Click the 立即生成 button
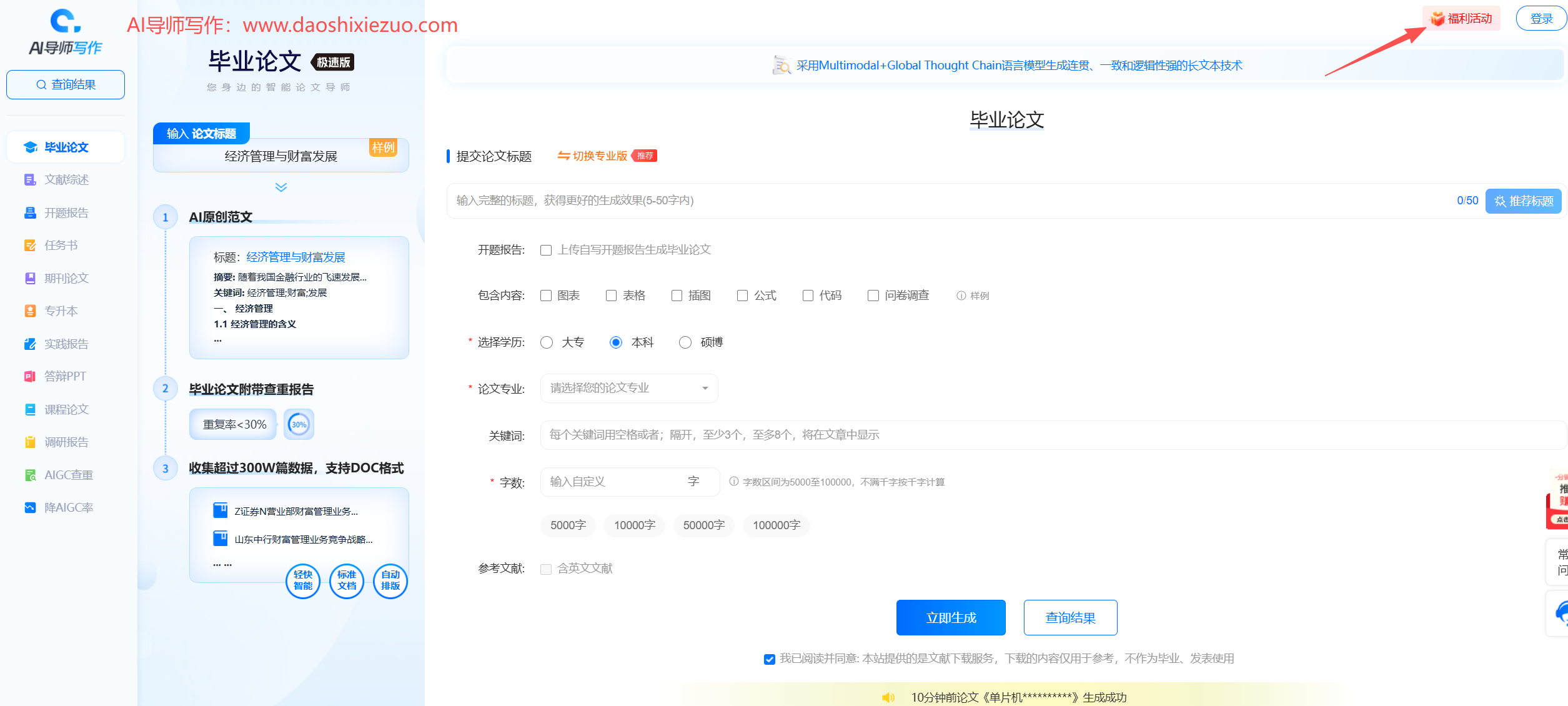The width and height of the screenshot is (1568, 706). pyautogui.click(x=950, y=617)
